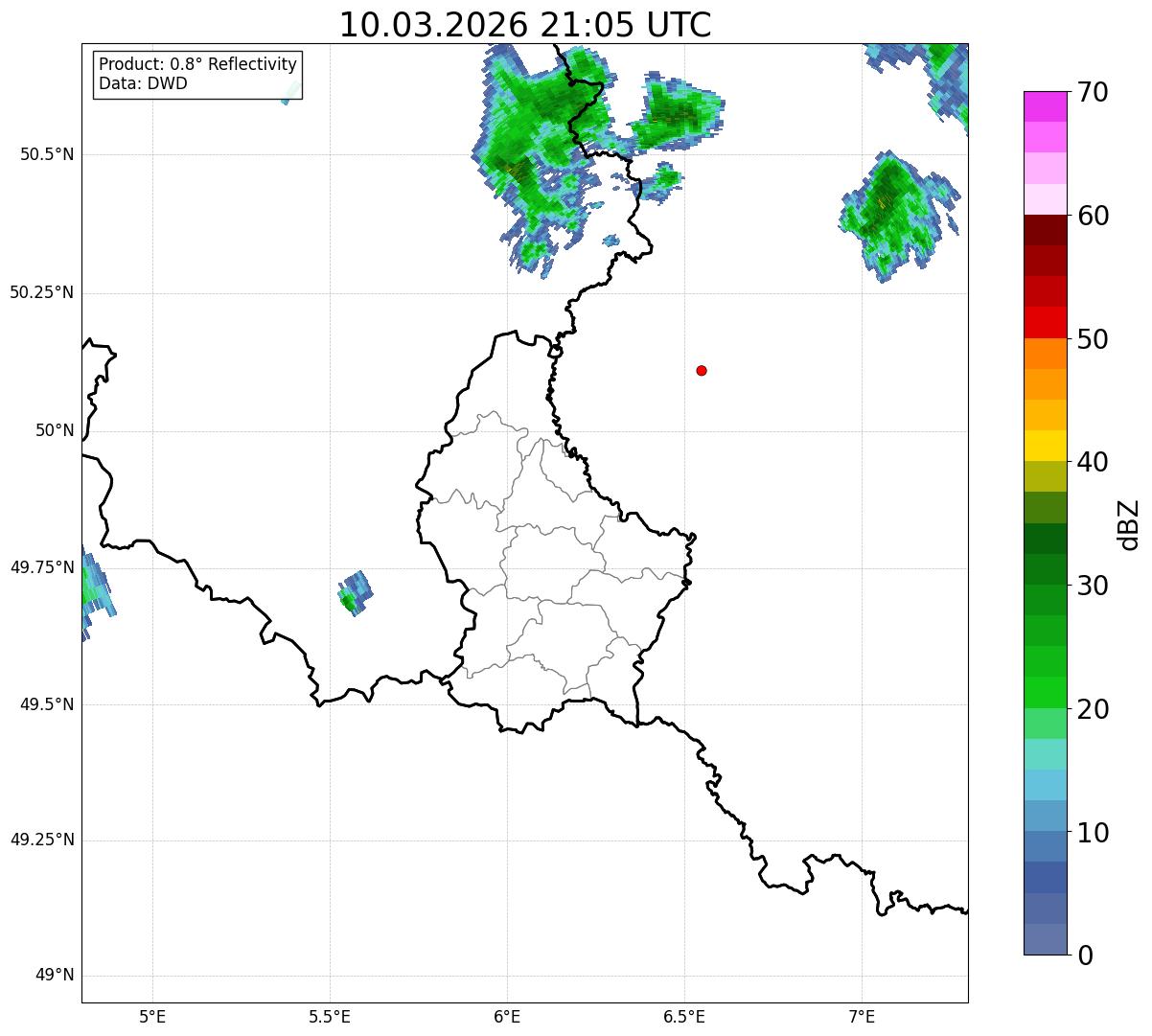
Task: Click the 49.25°N latitude label
Action: point(42,840)
